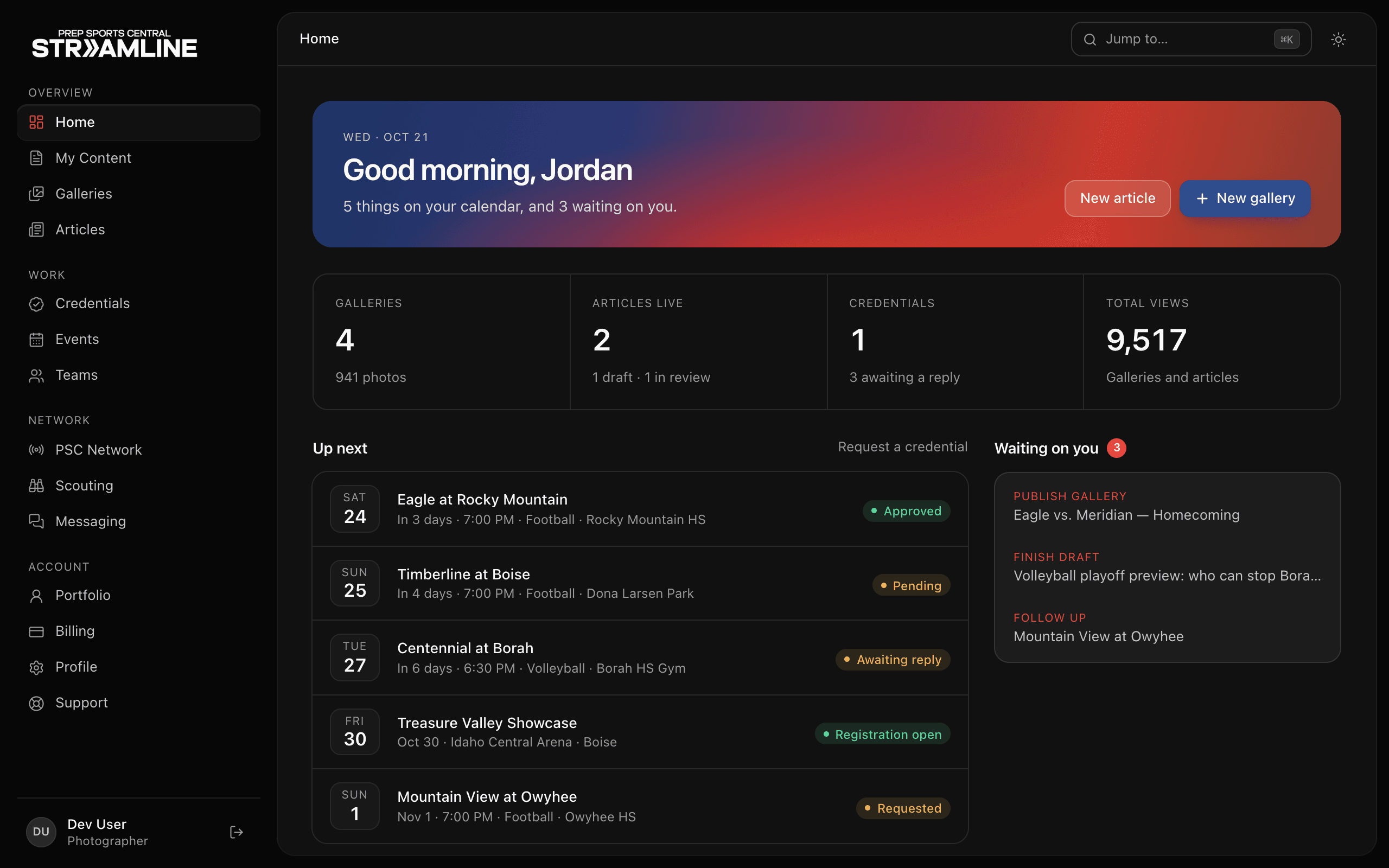Screen dimensions: 1389x868
Task: Click the My Content document icon
Action: point(36,158)
